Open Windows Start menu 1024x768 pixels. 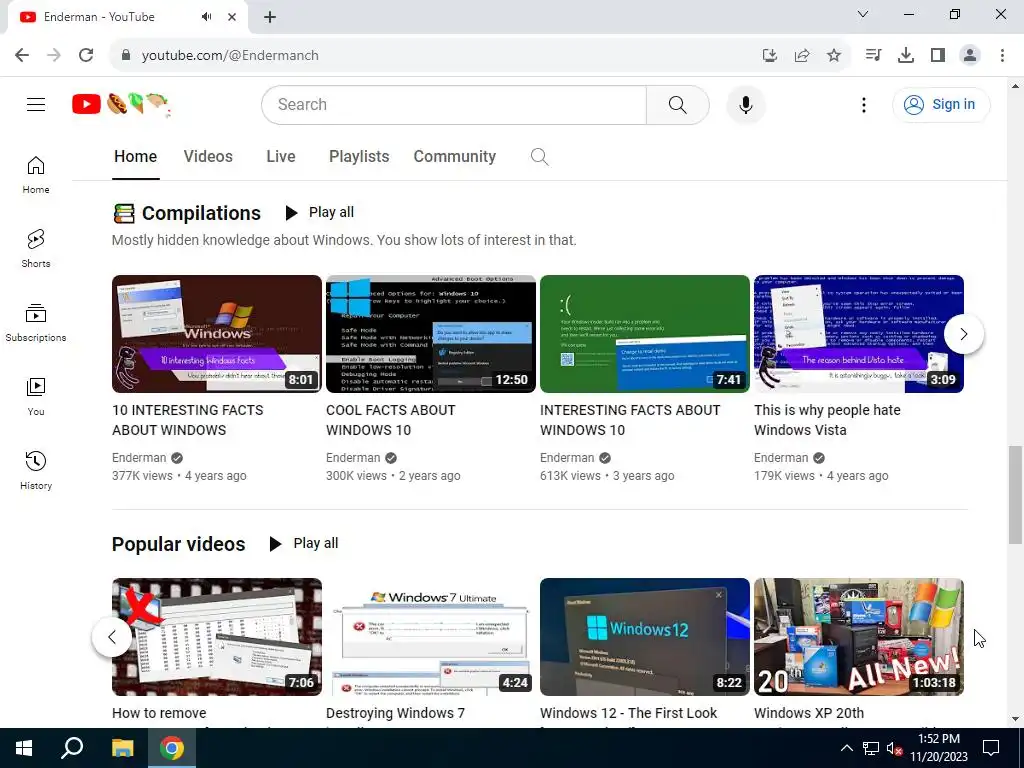[x=24, y=748]
